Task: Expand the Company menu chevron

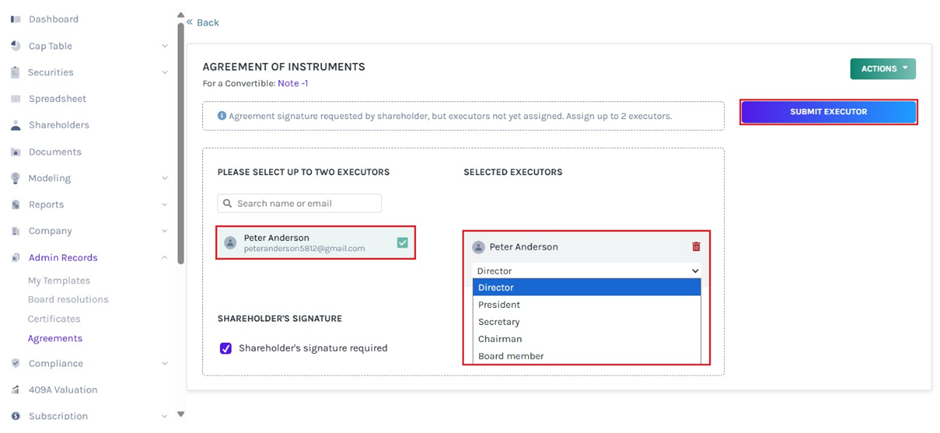Action: 165,231
